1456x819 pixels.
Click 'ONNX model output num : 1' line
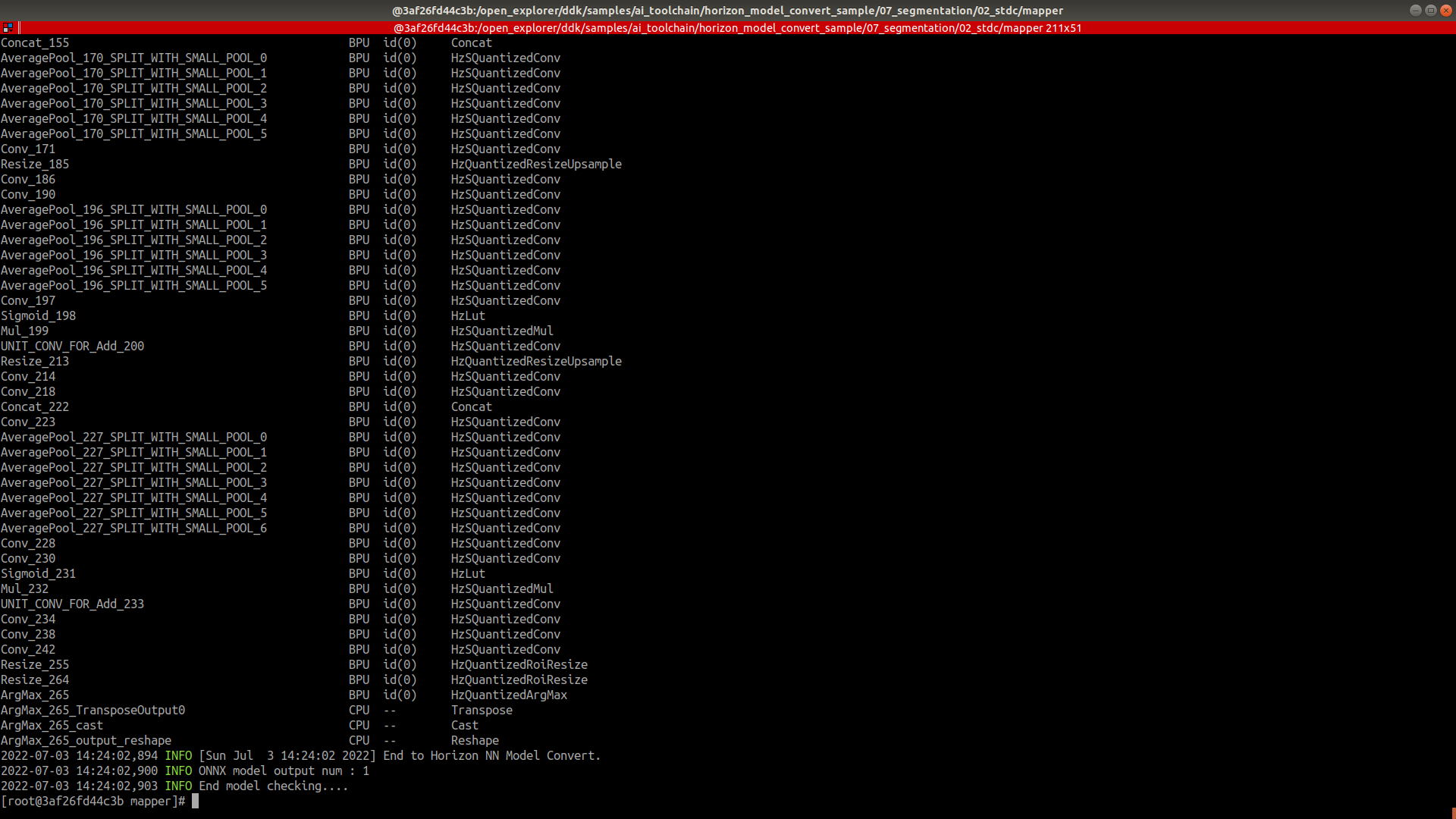(x=284, y=771)
